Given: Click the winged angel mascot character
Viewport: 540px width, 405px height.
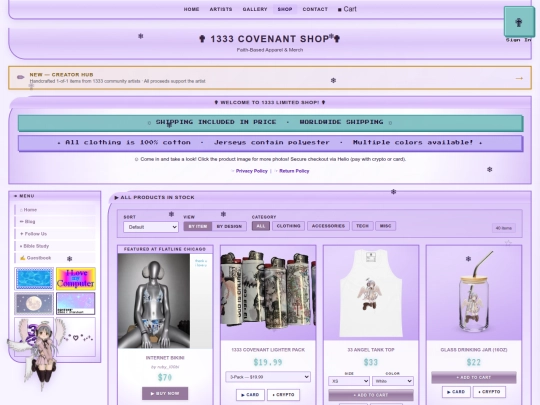Looking at the screenshot, I should 39,355.
